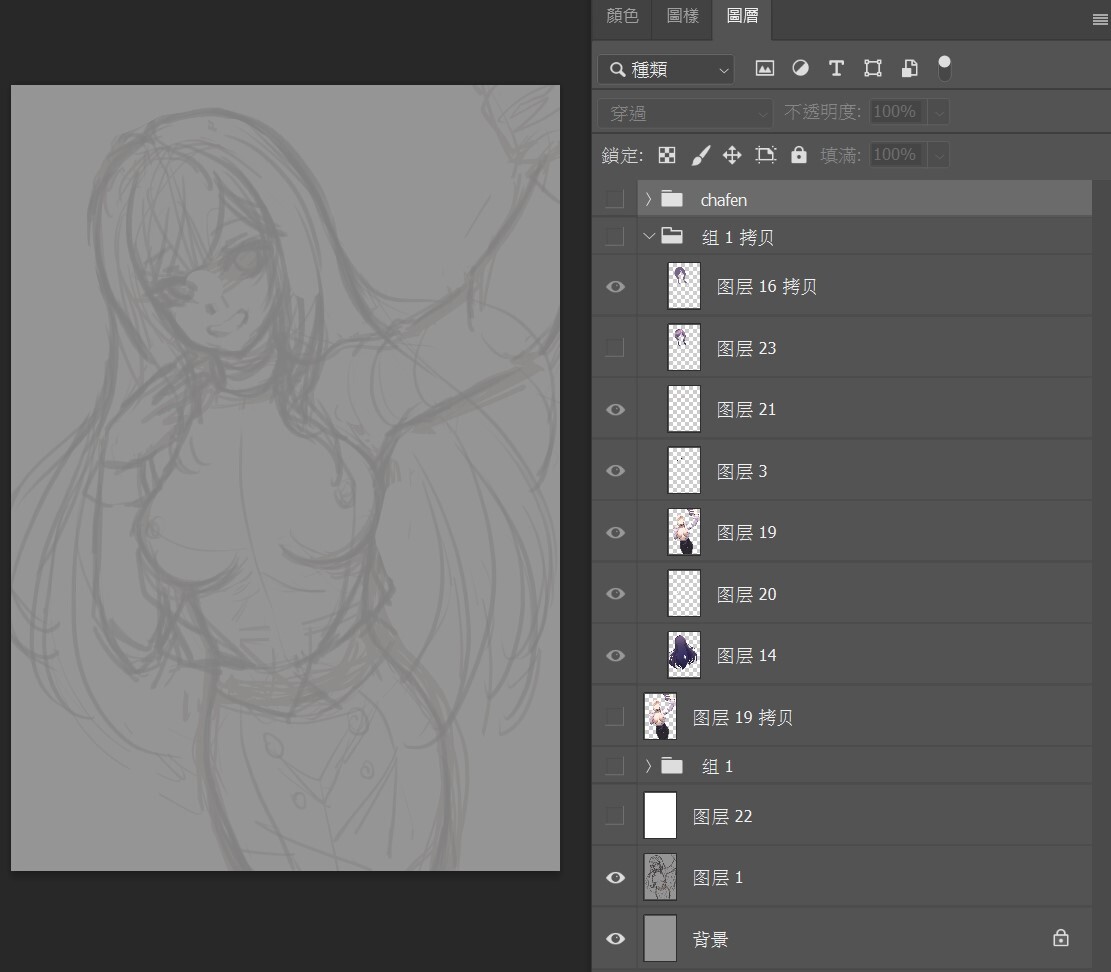Click the adjustment layer filter icon

pos(800,69)
